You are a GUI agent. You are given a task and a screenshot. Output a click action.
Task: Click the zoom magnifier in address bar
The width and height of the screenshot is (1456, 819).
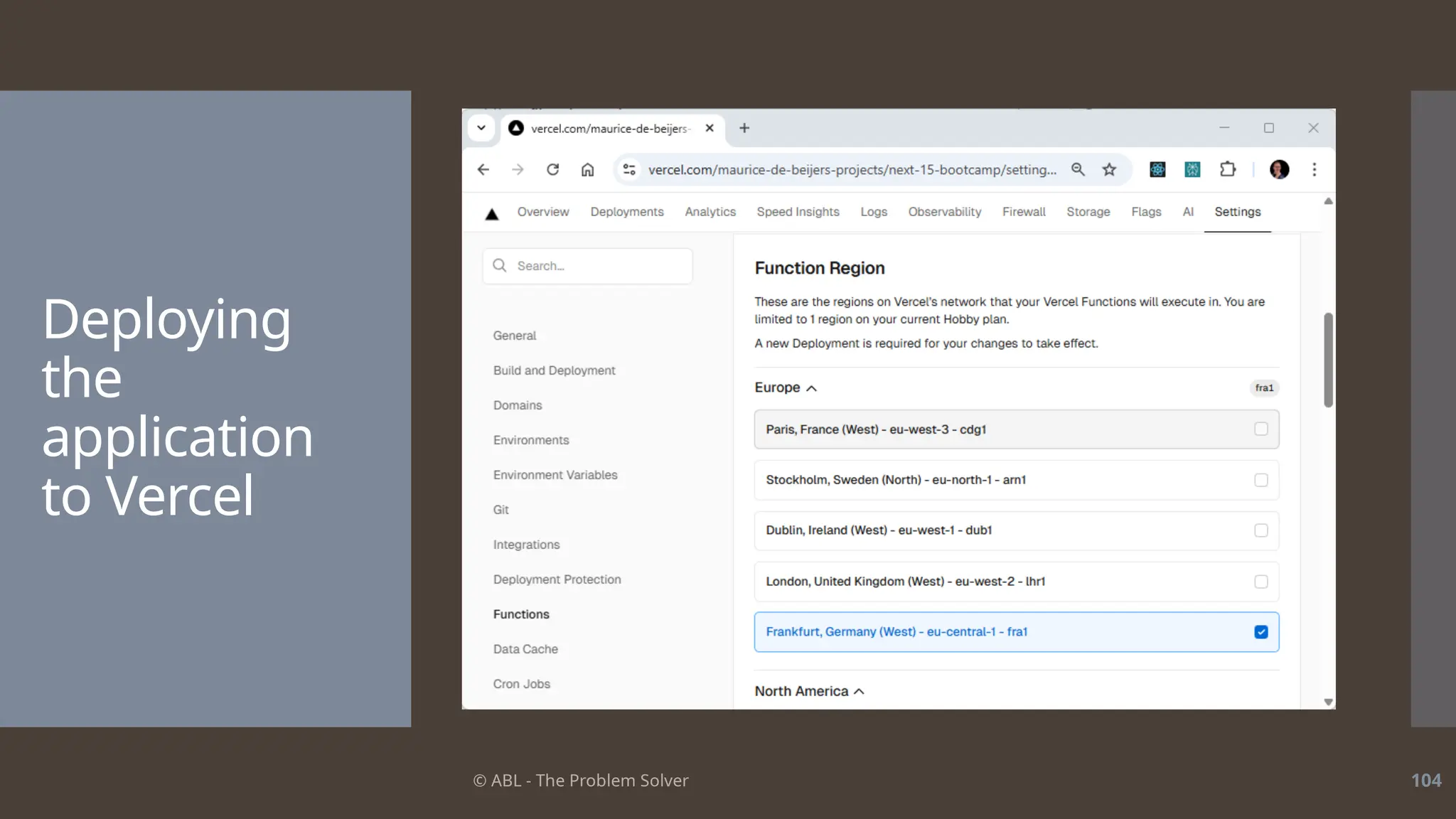pyautogui.click(x=1078, y=169)
